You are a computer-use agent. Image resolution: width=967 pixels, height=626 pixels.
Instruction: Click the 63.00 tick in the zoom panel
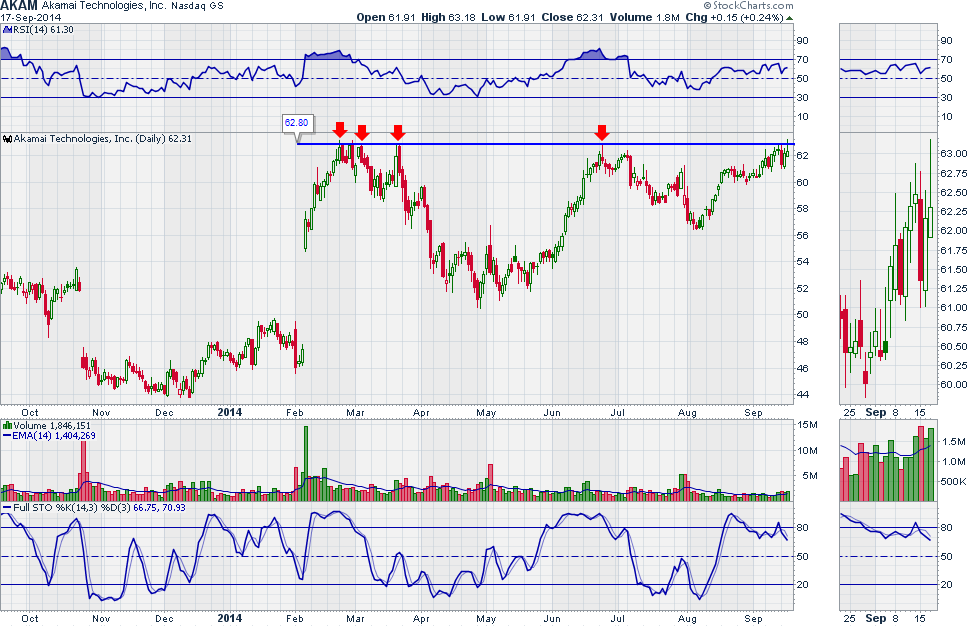[x=953, y=154]
